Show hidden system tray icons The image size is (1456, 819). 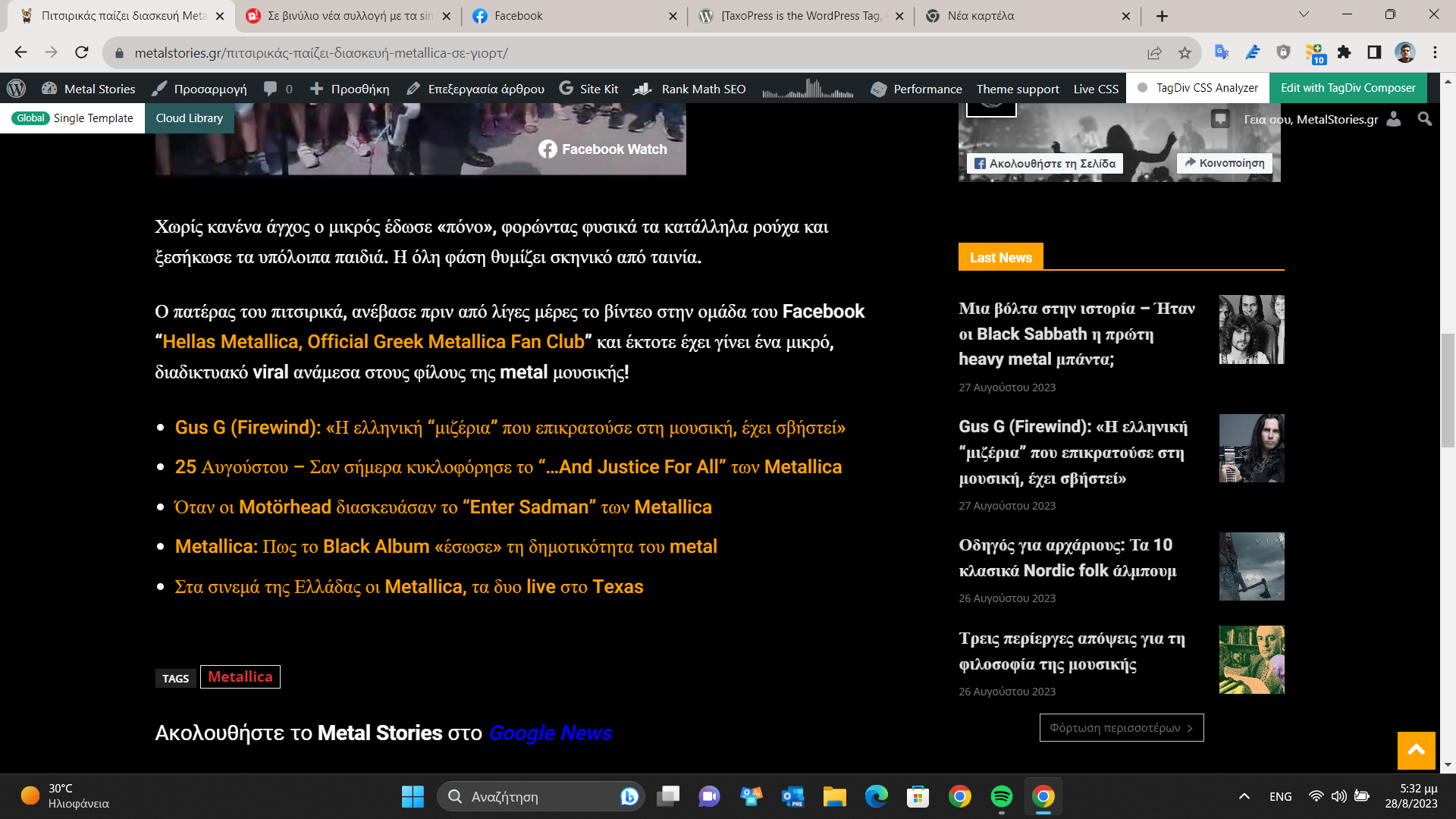click(1244, 796)
